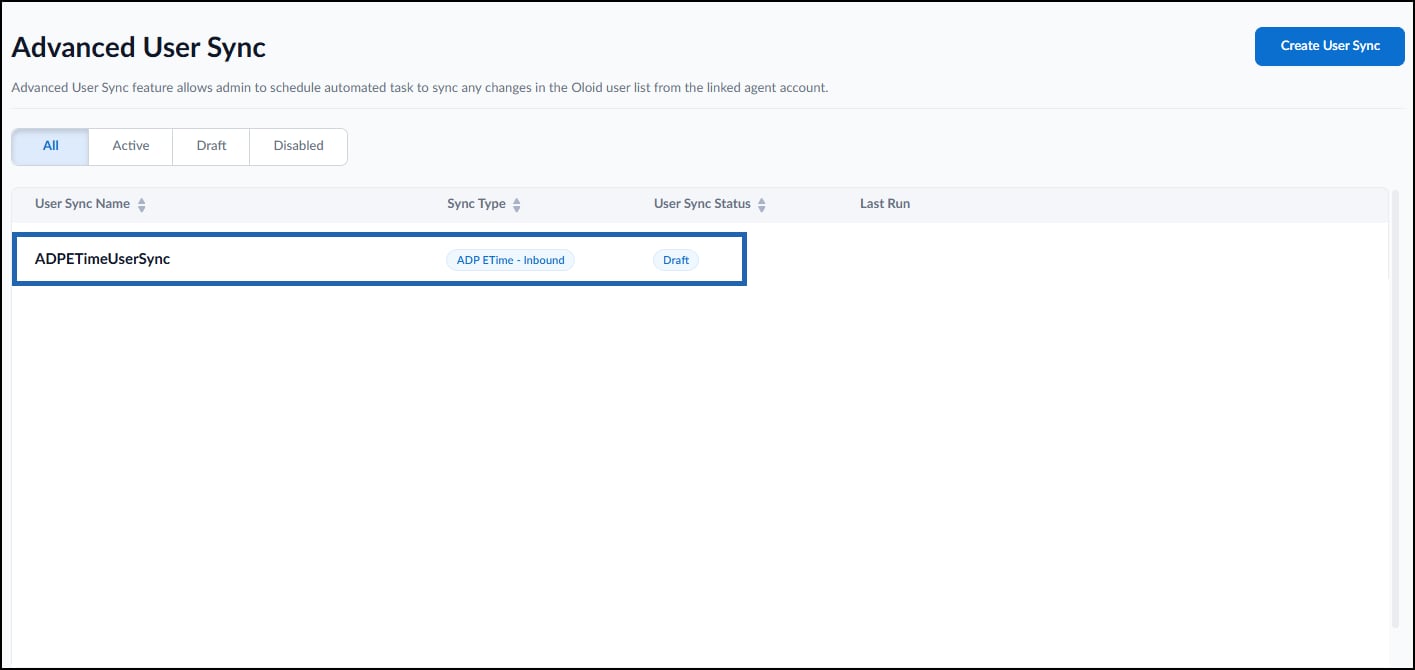This screenshot has height=670, width=1415.
Task: Click the User Sync Name header text
Action: pos(83,204)
